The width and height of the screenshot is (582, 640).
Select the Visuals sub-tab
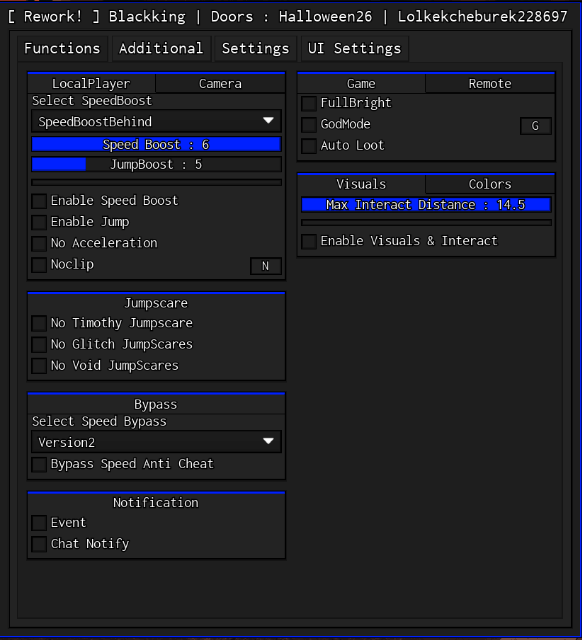click(x=361, y=184)
